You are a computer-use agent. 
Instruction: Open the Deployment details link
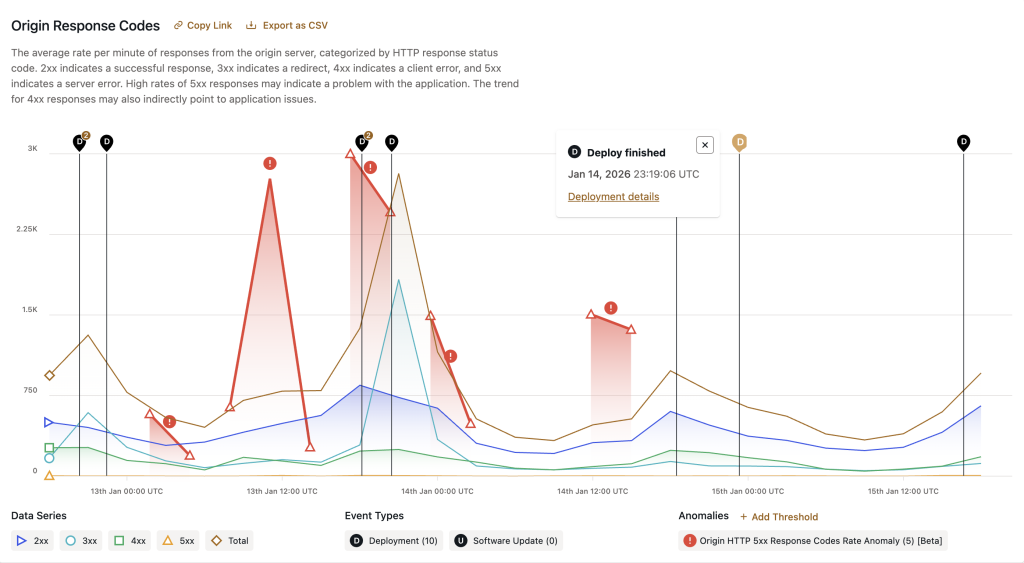tap(613, 197)
